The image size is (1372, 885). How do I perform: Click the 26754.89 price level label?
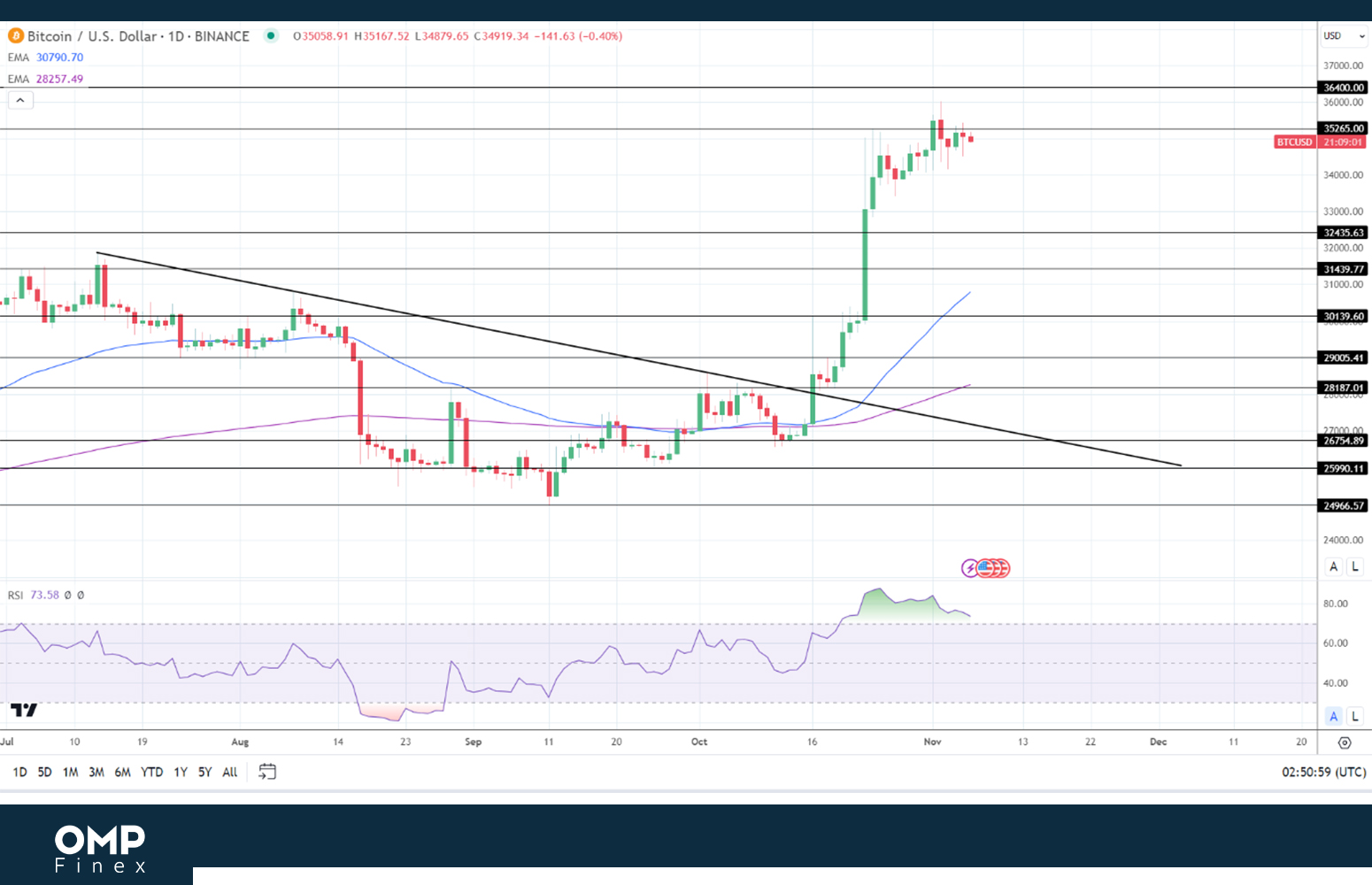pos(1344,440)
